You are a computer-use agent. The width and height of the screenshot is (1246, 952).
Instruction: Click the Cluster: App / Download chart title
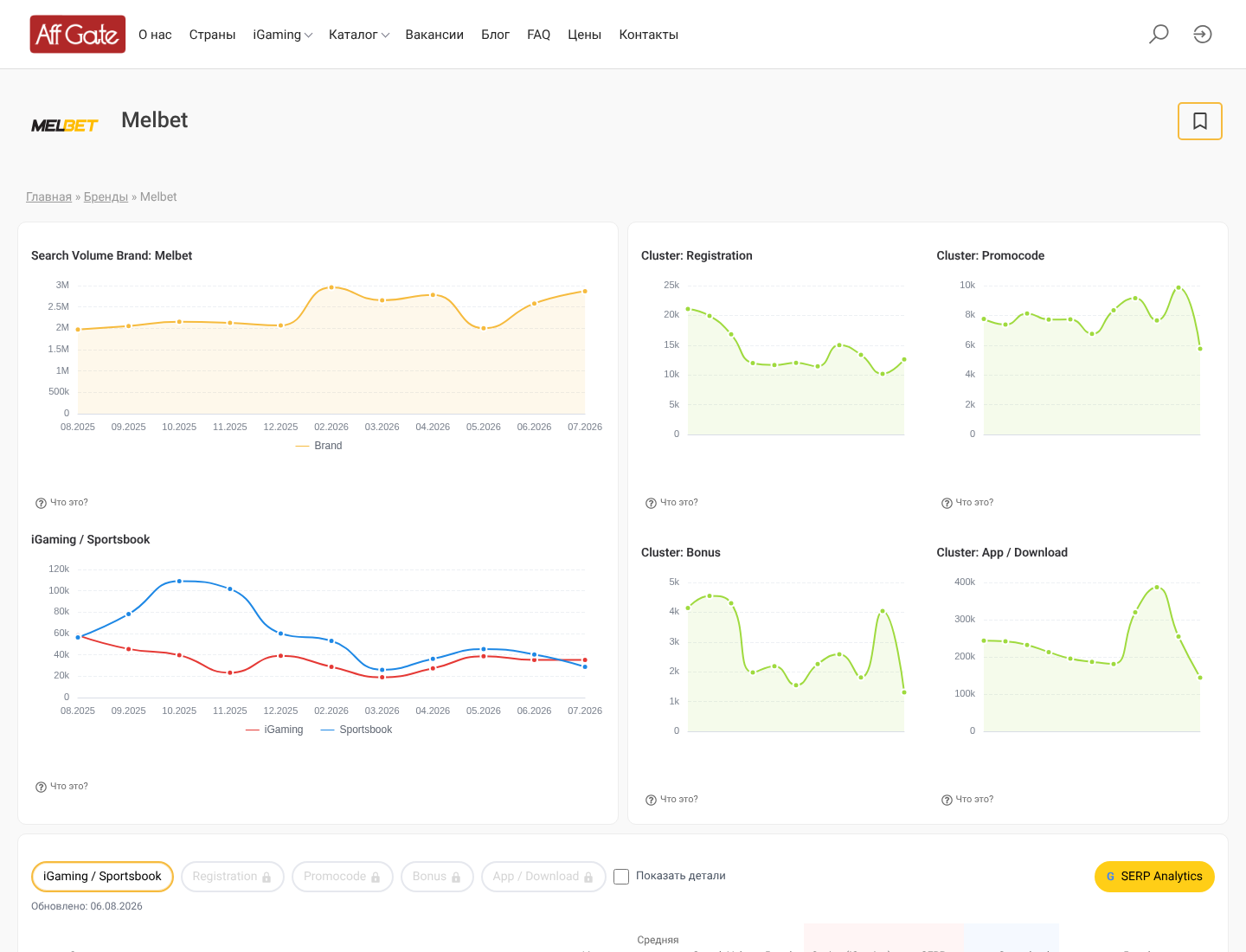(x=1002, y=552)
